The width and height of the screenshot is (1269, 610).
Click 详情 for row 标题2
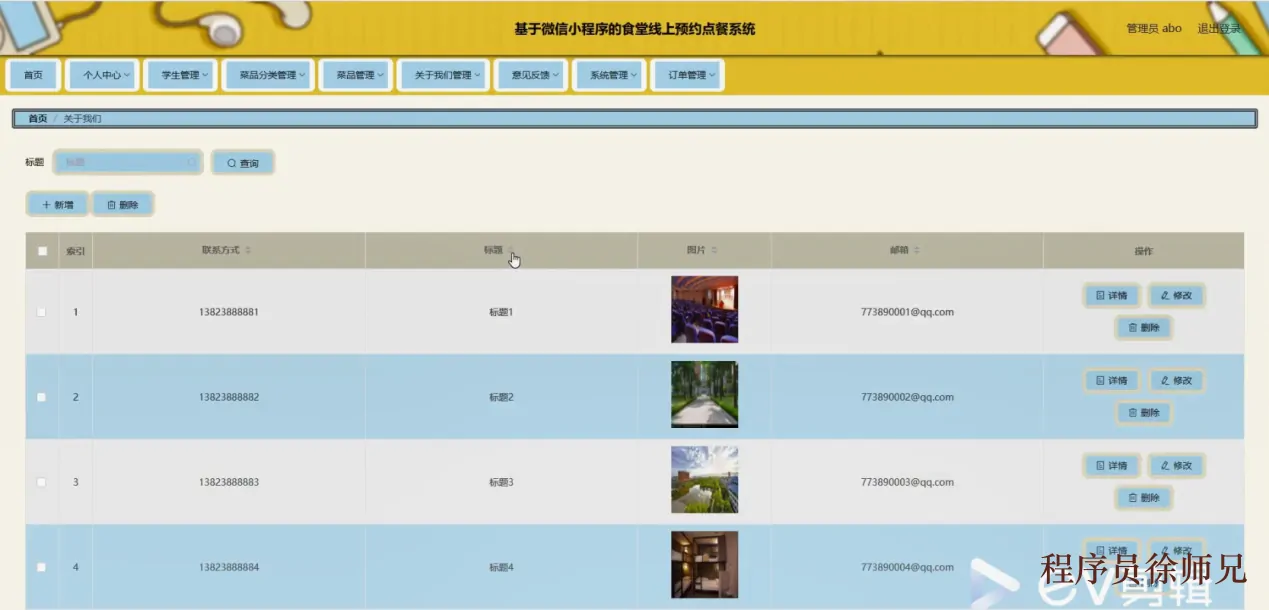pos(1111,381)
